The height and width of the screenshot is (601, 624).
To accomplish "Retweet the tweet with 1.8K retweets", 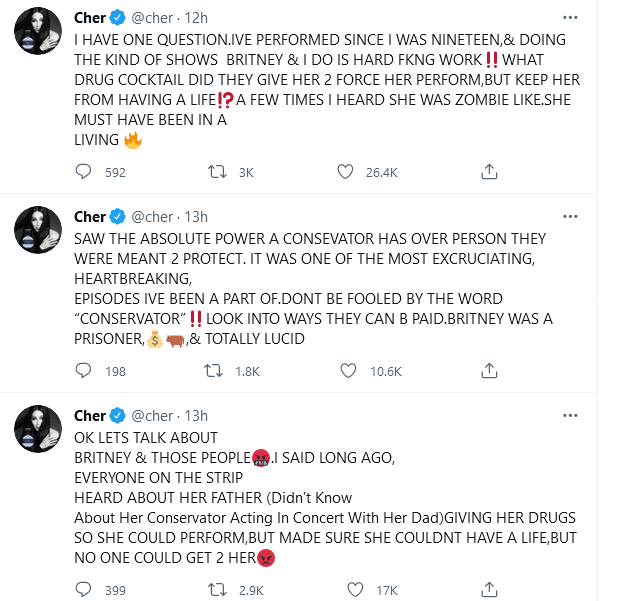I will click(x=213, y=371).
